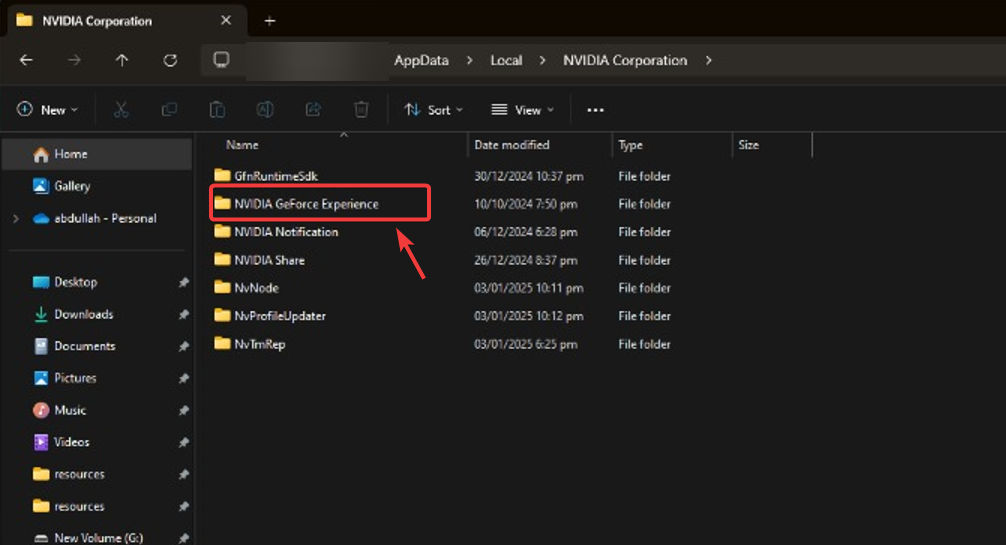
Task: Click the Rename icon in toolbar
Action: (265, 110)
